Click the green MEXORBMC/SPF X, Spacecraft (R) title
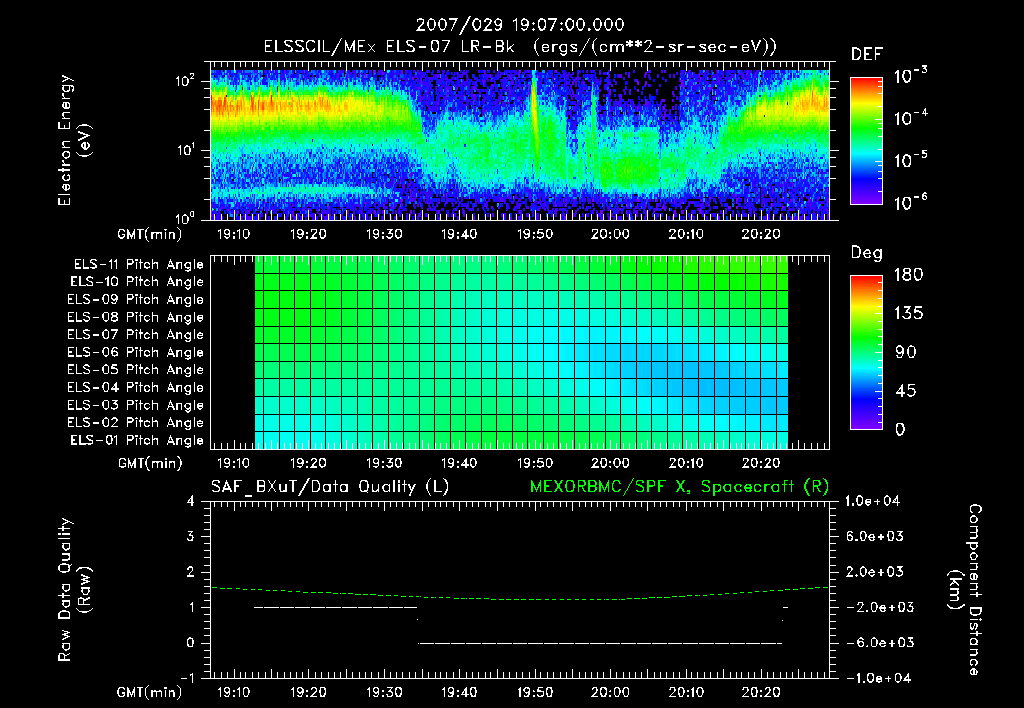 (x=679, y=487)
